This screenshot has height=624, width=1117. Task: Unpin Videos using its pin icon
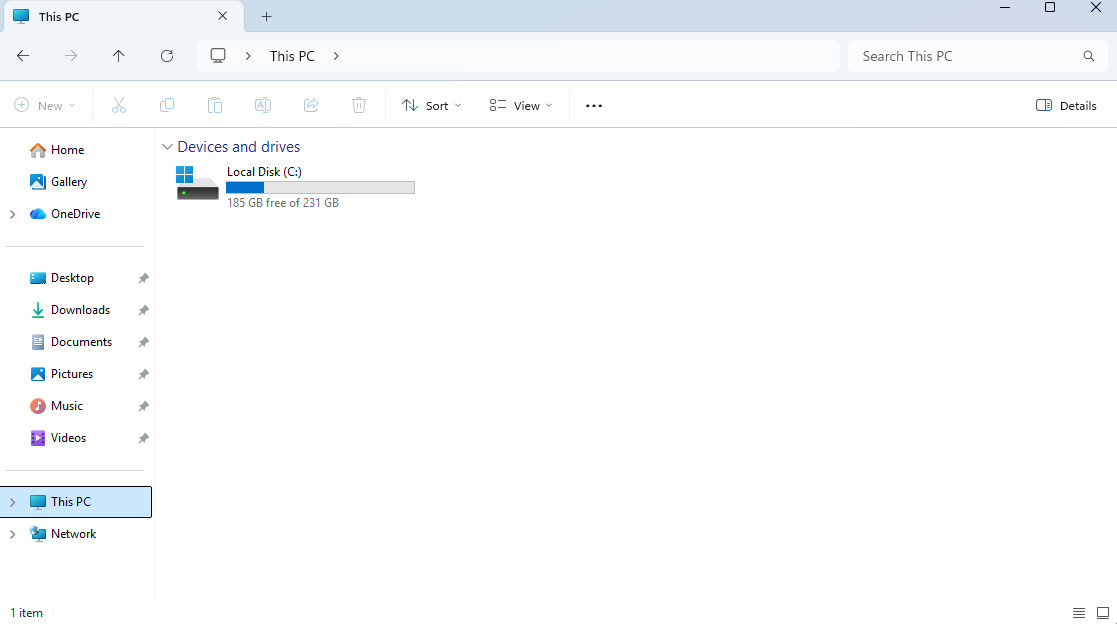[x=143, y=438]
